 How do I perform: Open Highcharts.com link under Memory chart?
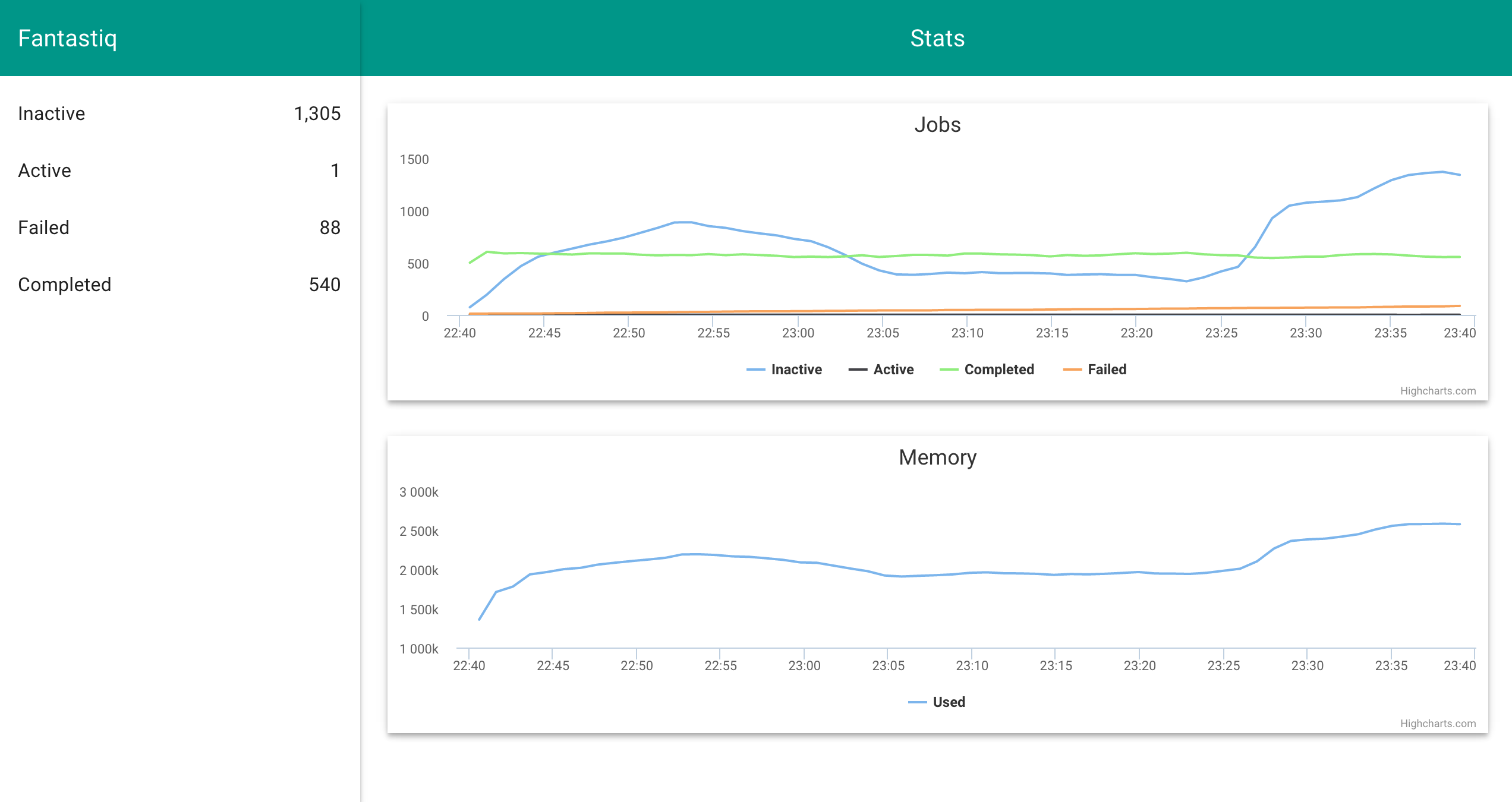pos(1437,724)
